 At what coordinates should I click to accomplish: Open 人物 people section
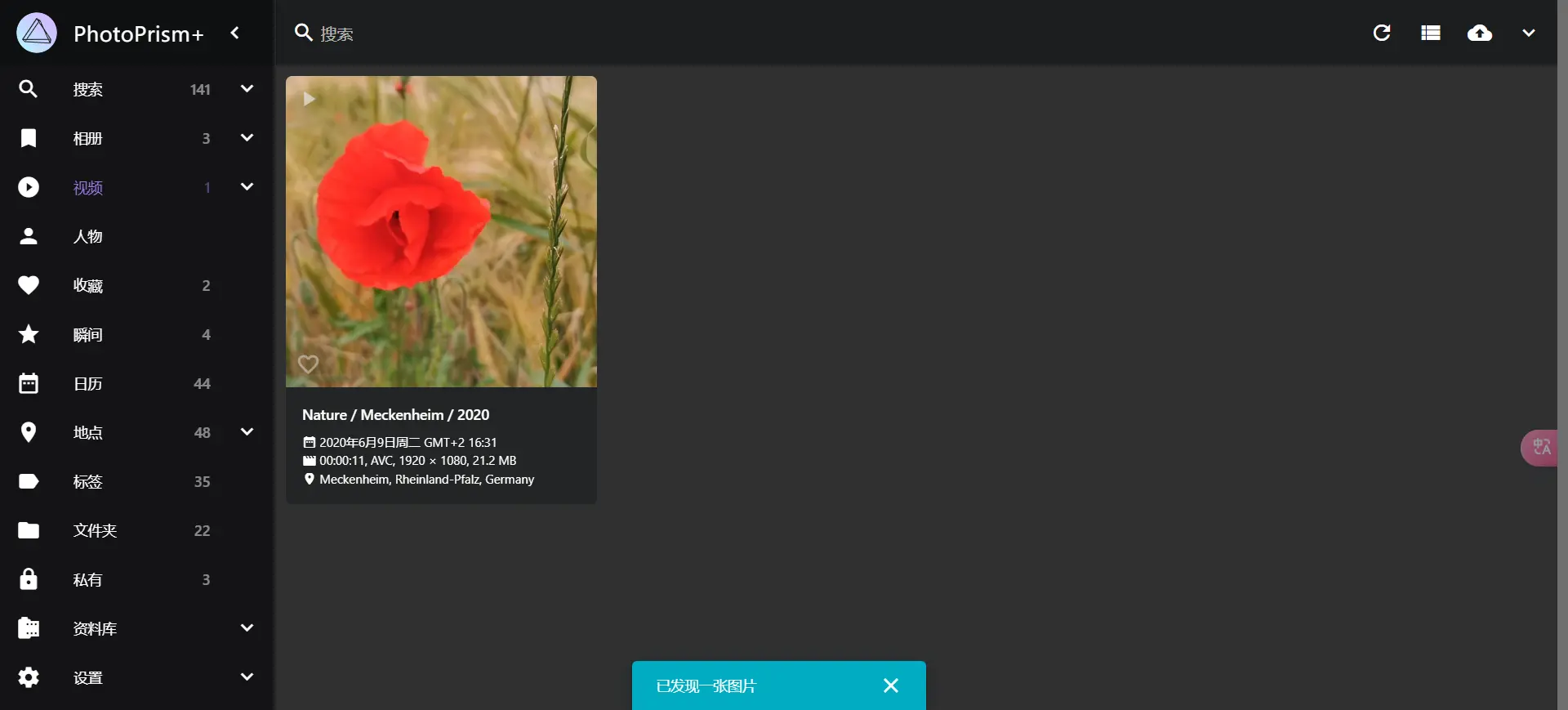coord(87,236)
